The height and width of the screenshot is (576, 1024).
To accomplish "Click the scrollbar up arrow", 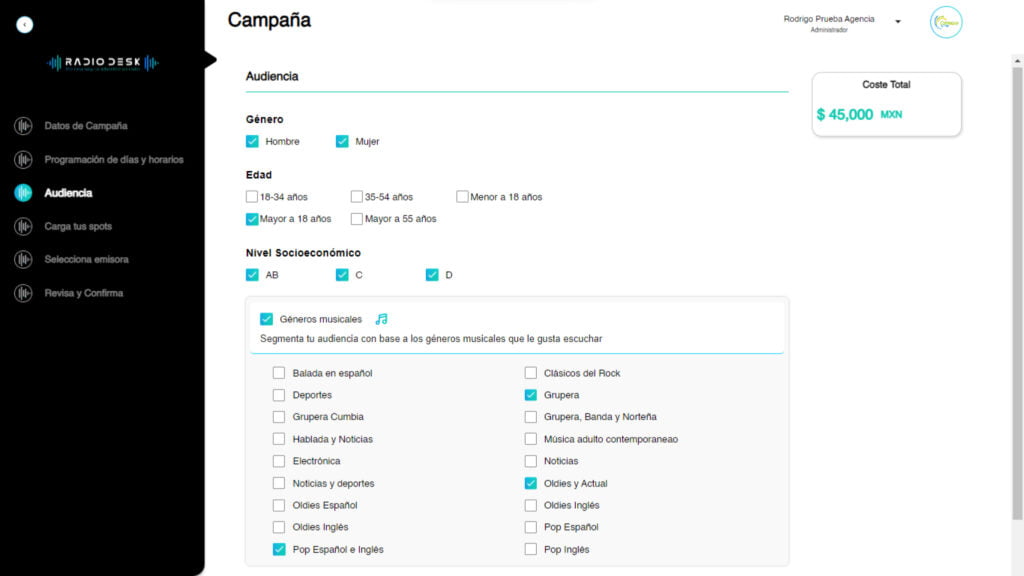I will click(x=1017, y=61).
